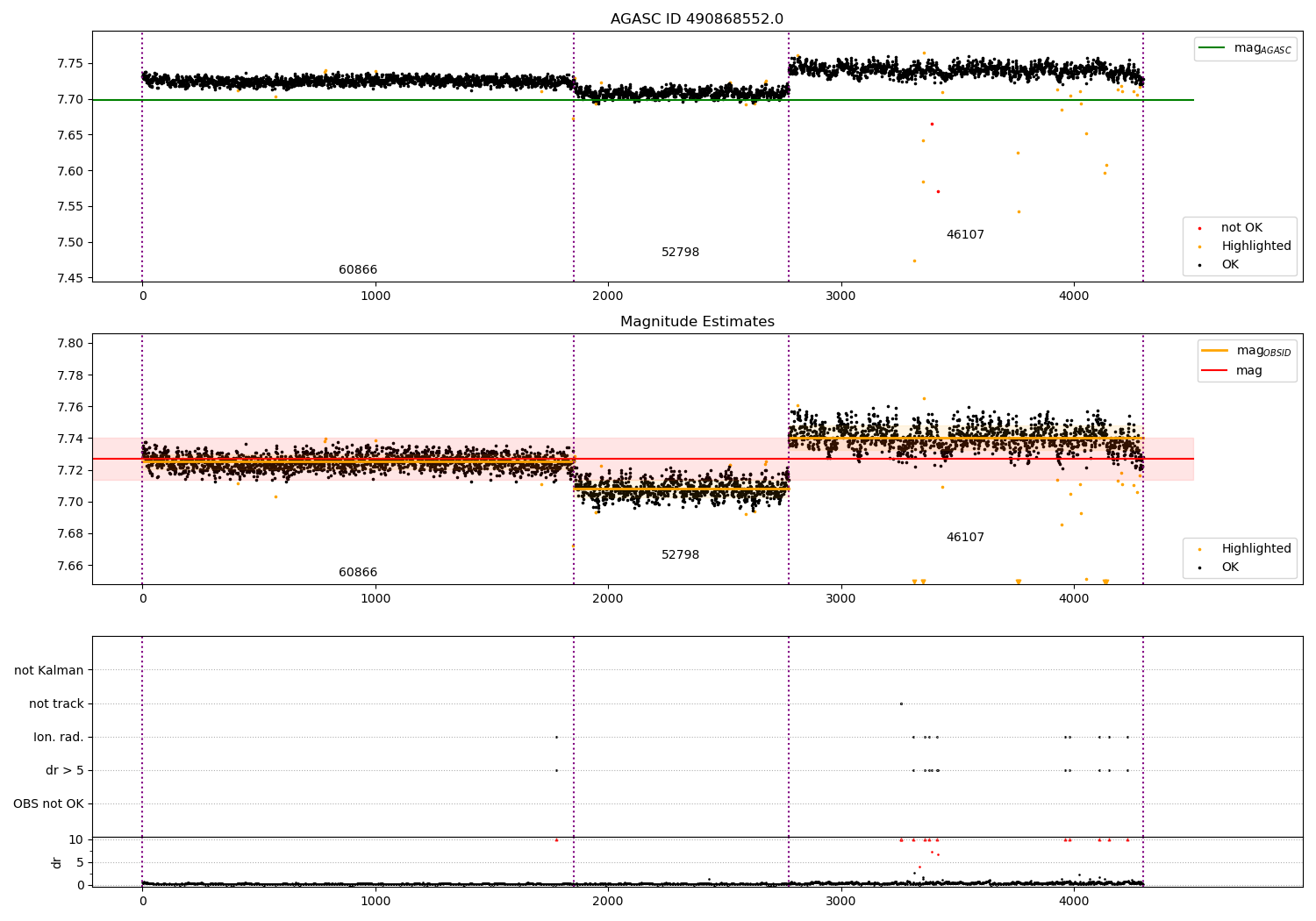Viewport: 1316px width, 921px height.
Task: Click the 7.65 tick on top plot
Action: click(x=70, y=135)
